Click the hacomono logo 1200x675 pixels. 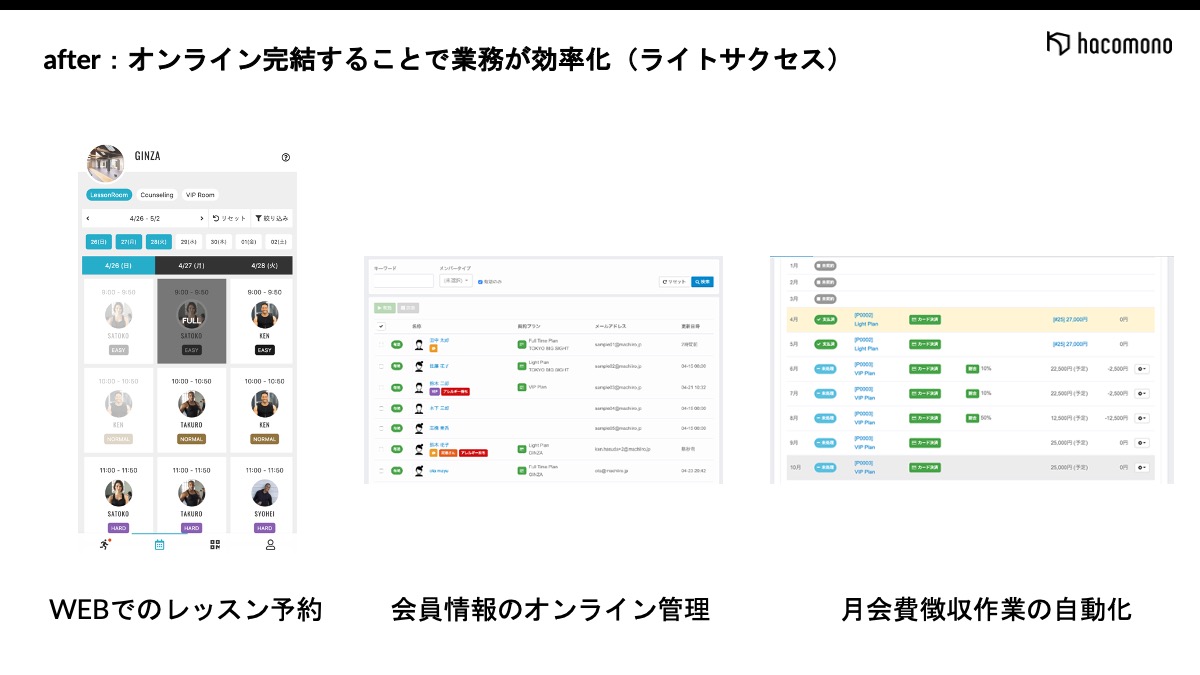(x=1109, y=43)
